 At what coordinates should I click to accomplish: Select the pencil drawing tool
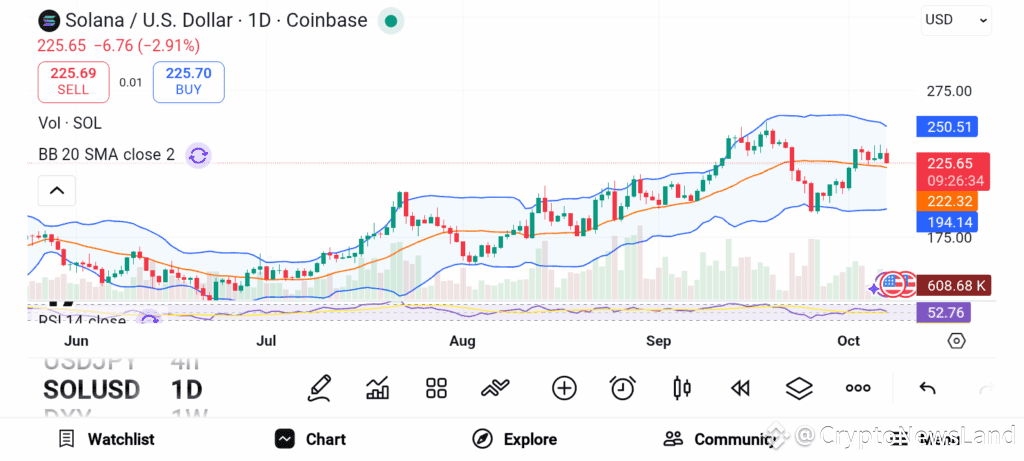pos(319,388)
